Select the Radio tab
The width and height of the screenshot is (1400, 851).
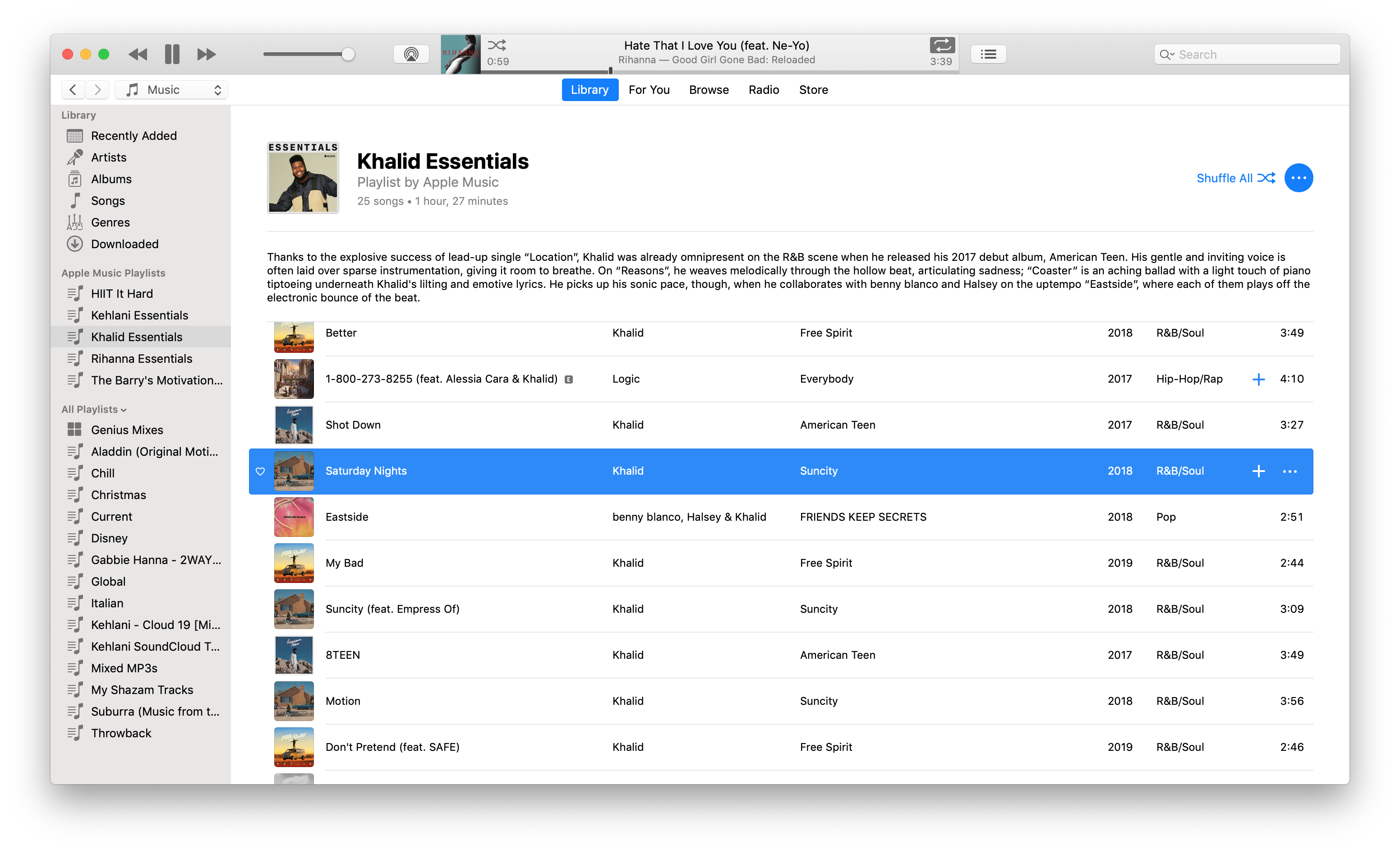[763, 90]
